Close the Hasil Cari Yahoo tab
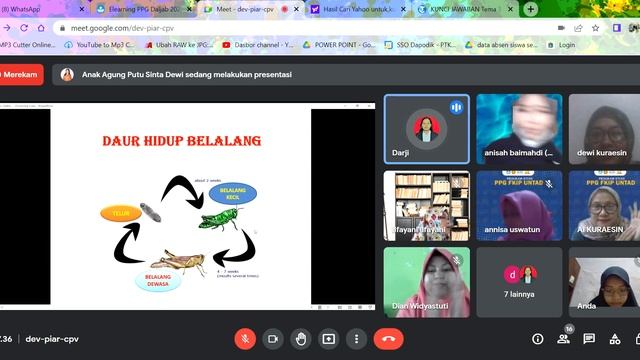The width and height of the screenshot is (640, 360). click(403, 9)
